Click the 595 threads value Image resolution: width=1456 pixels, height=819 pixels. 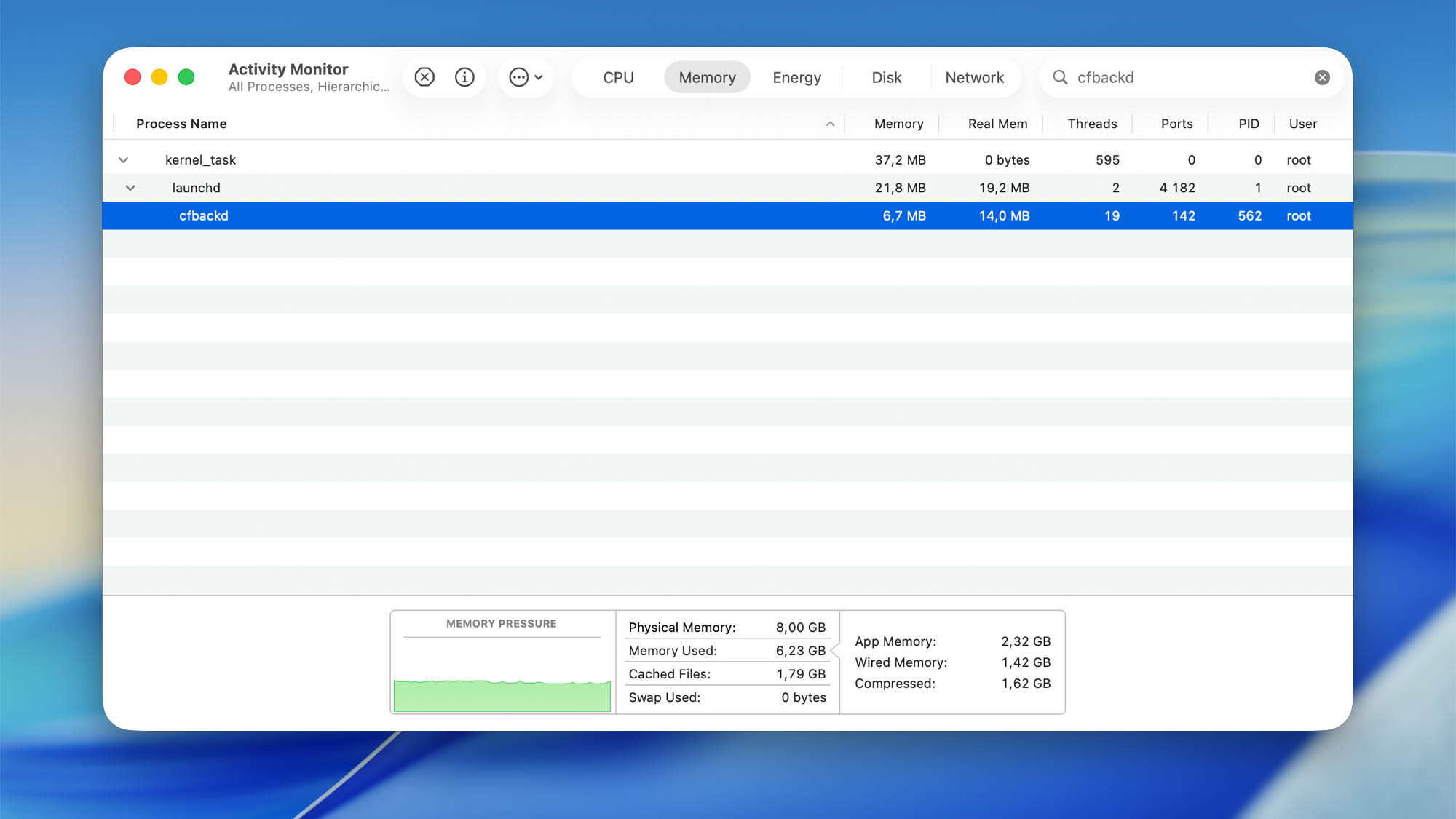click(x=1107, y=159)
